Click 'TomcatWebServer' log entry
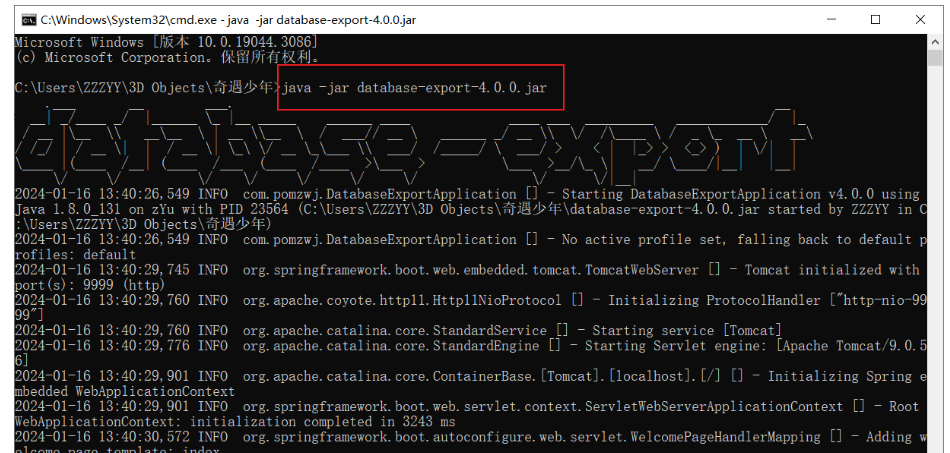 642,270
